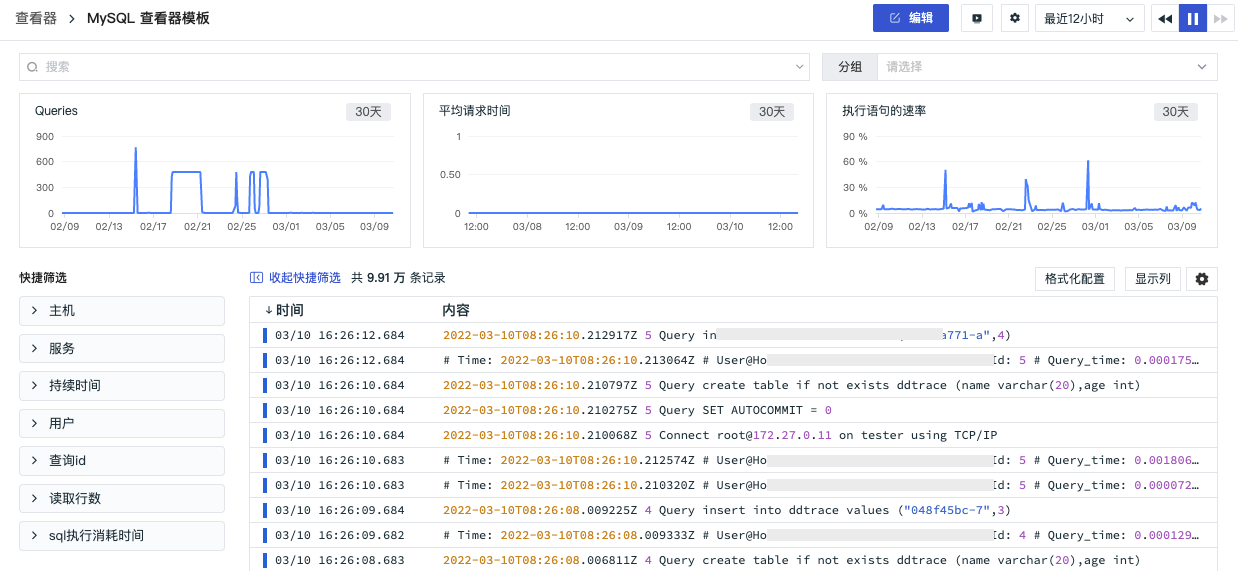This screenshot has height=571, width=1238.
Task: Go to 查看器 breadcrumb link
Action: click(36, 18)
